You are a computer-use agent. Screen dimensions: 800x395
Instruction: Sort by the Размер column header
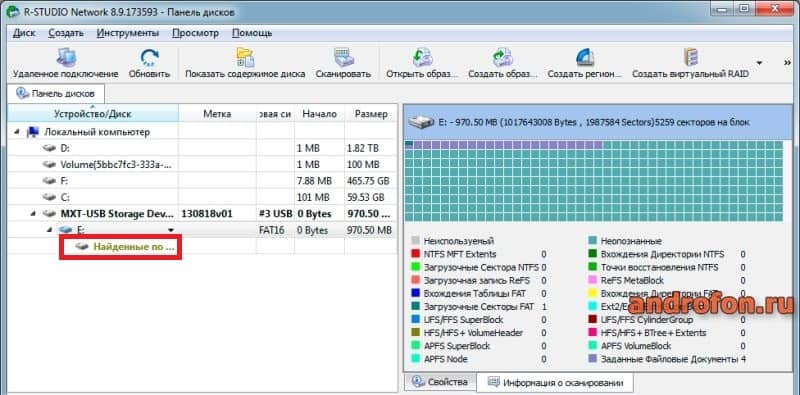tap(371, 114)
